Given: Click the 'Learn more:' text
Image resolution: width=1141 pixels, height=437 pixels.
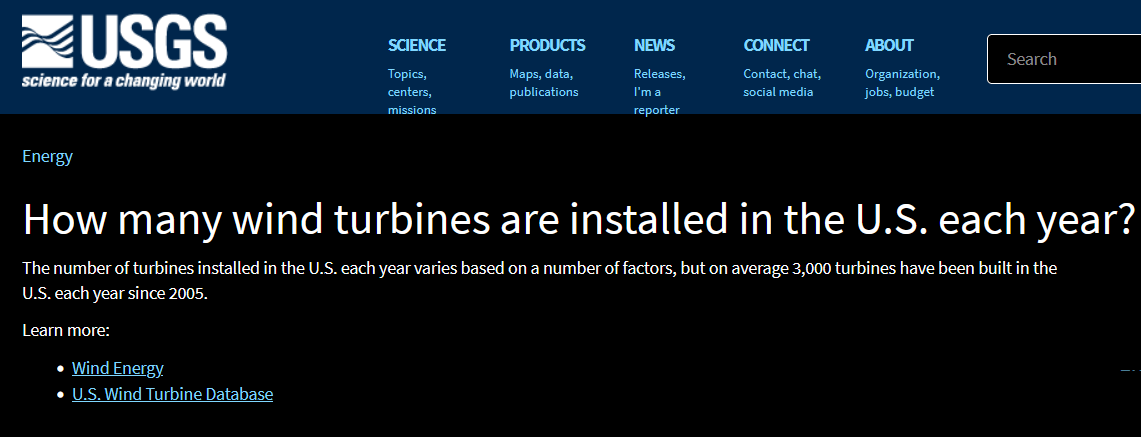Looking at the screenshot, I should pos(66,330).
